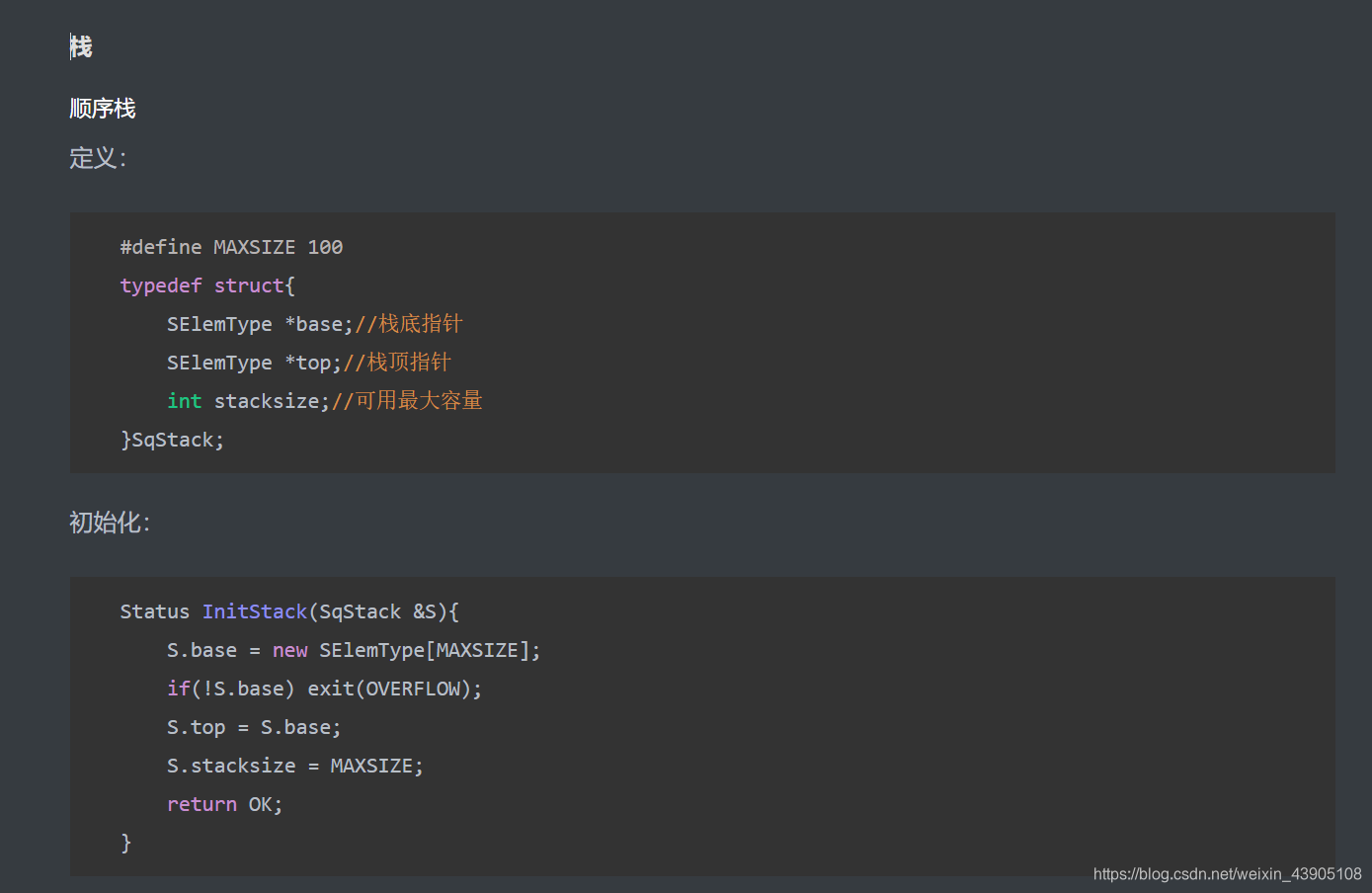Click the closing '}SqStack;' line
This screenshot has width=1372, height=893.
tap(173, 440)
